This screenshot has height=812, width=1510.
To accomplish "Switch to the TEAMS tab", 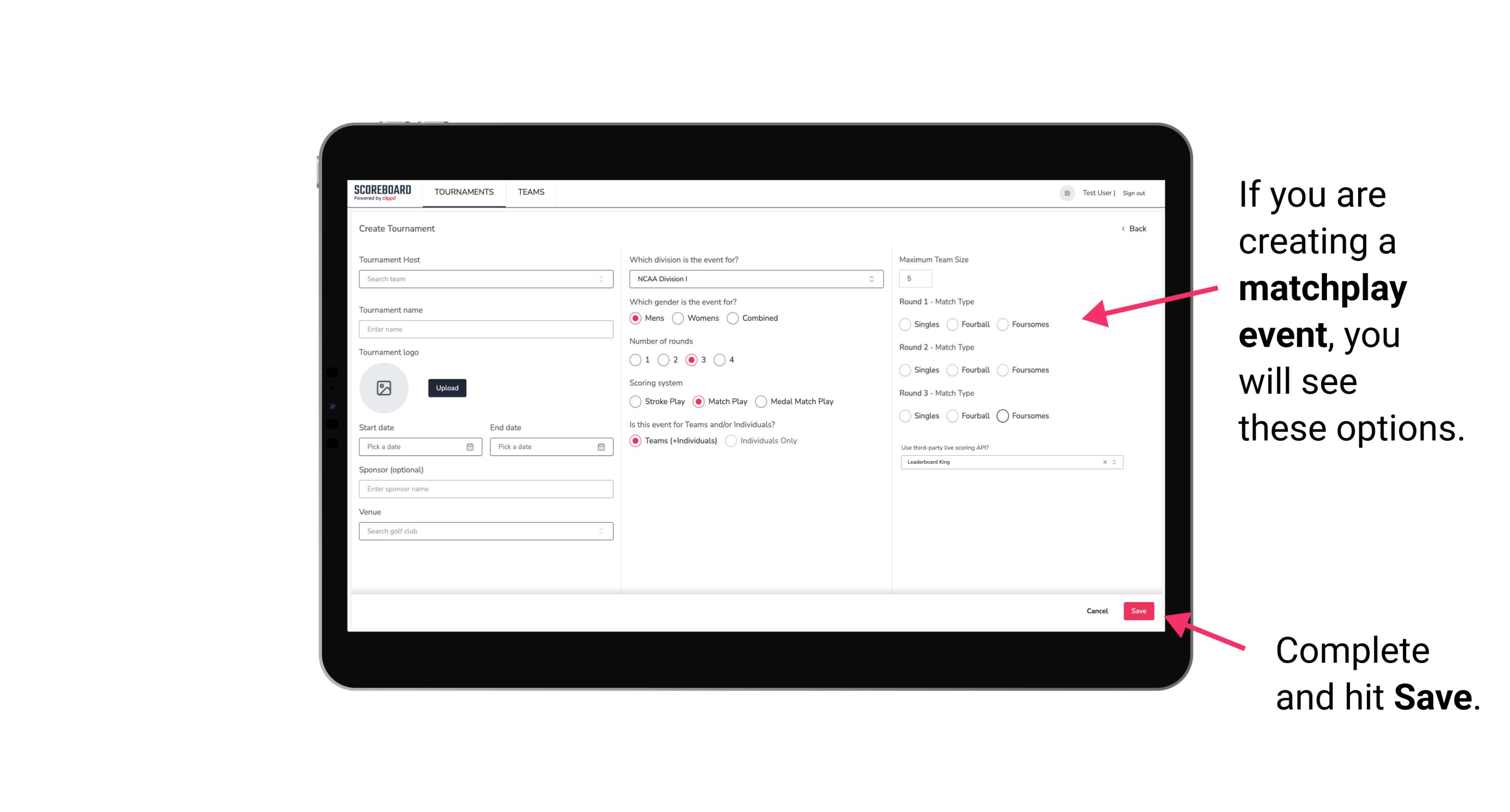I will (x=530, y=192).
